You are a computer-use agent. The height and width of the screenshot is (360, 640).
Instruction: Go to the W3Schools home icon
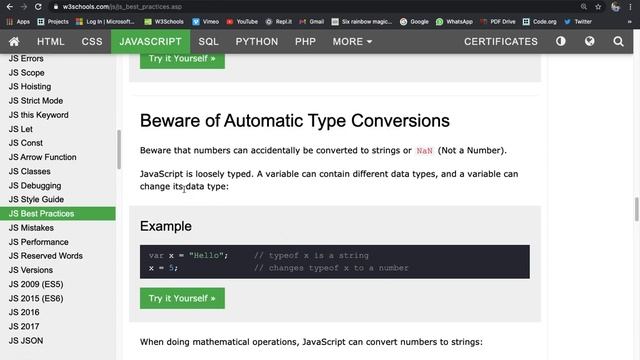point(14,42)
